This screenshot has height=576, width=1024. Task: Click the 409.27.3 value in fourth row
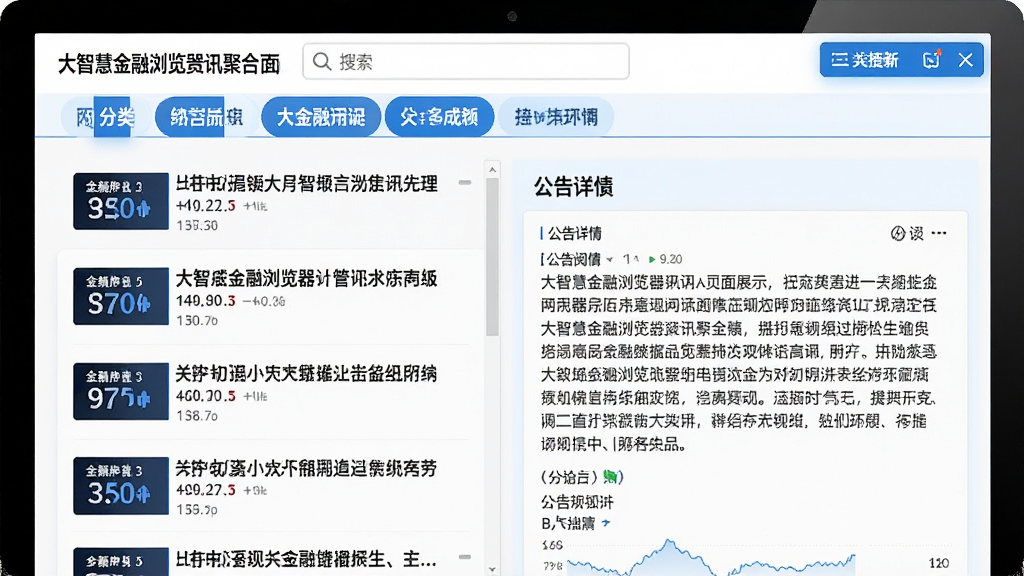tap(206, 490)
